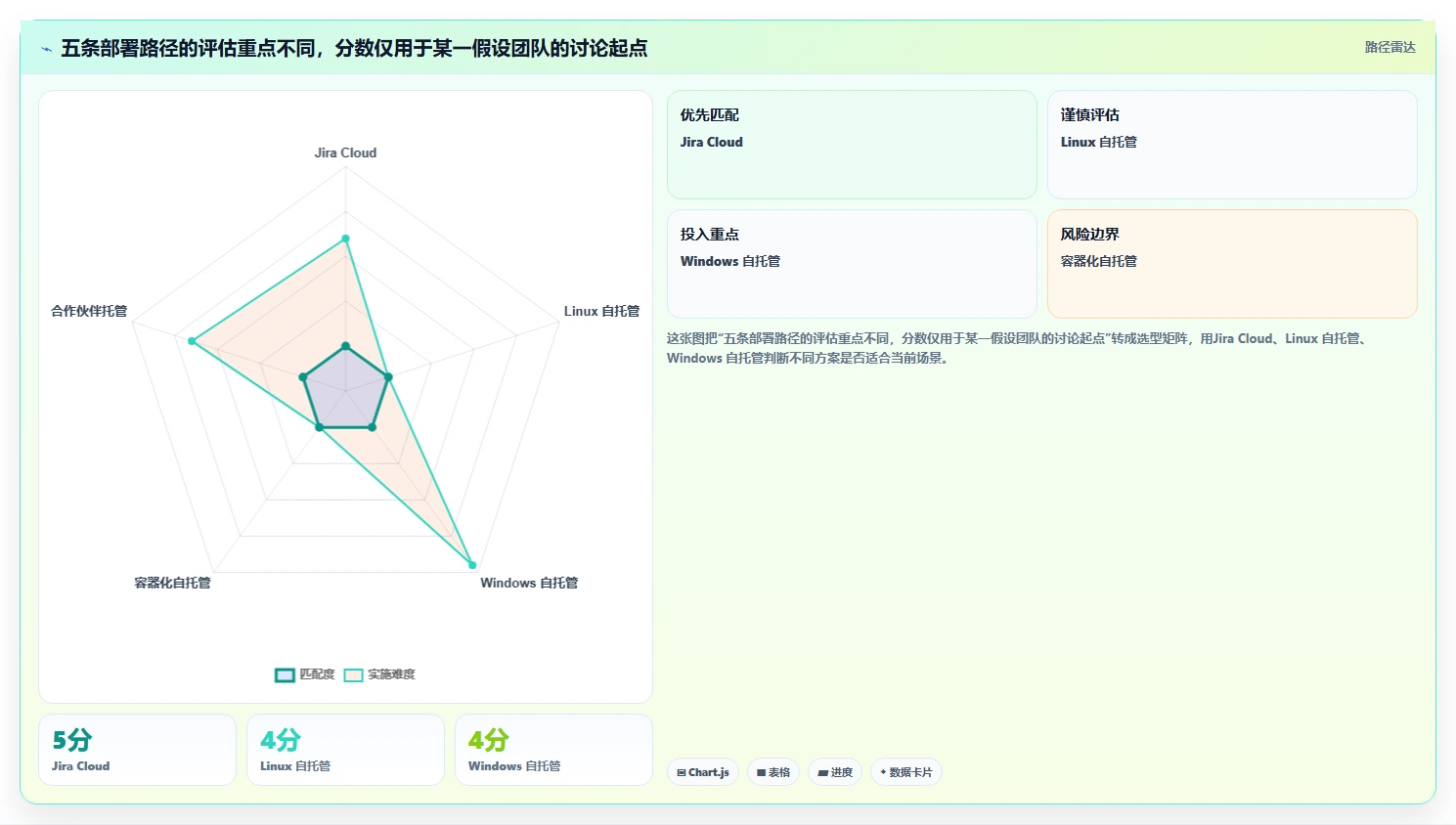
Task: Click the Windows 自托管 radar axis label
Action: [x=529, y=583]
